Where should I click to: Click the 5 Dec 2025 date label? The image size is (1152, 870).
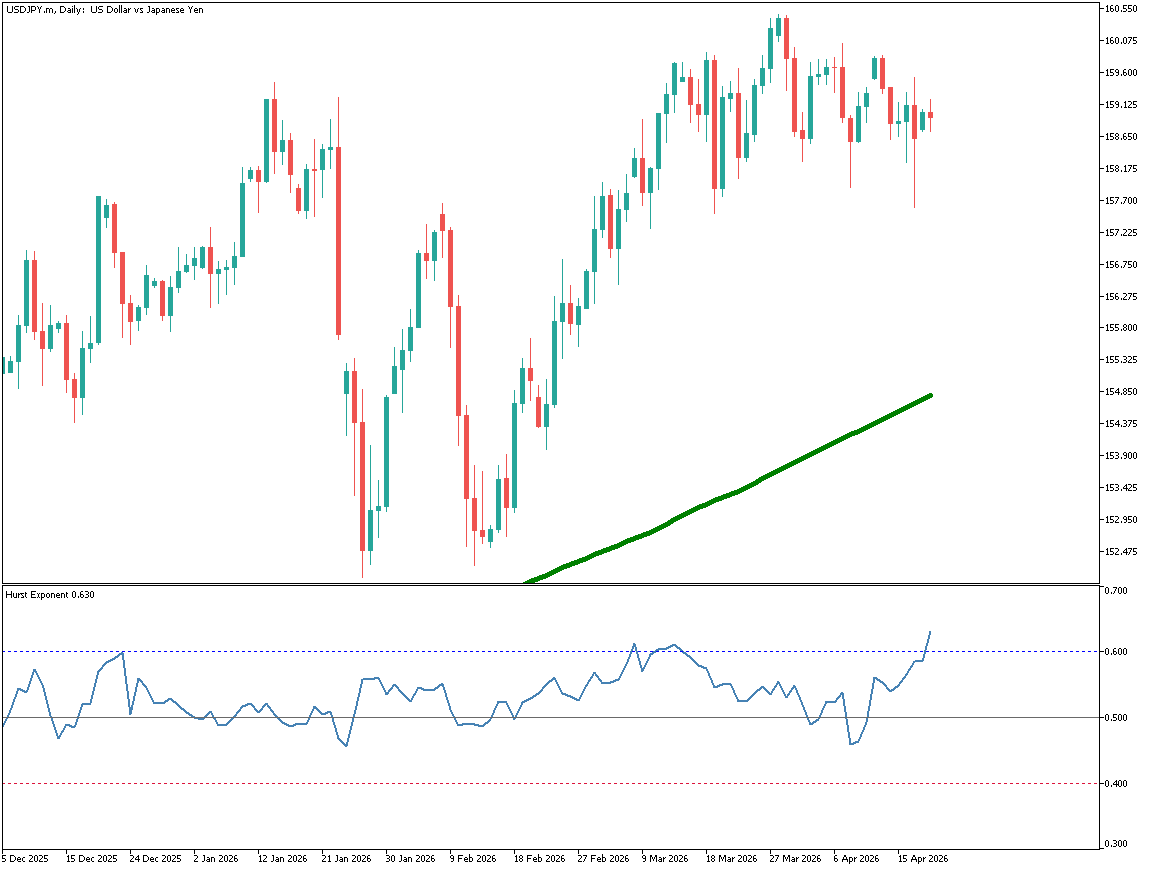[x=25, y=859]
